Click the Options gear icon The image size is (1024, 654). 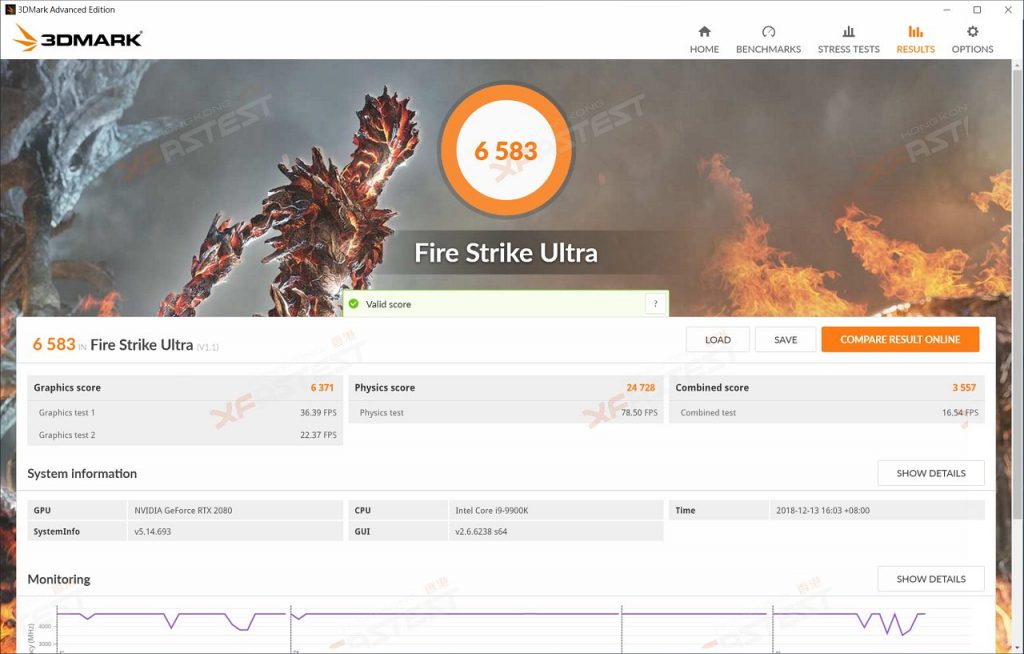point(972,31)
